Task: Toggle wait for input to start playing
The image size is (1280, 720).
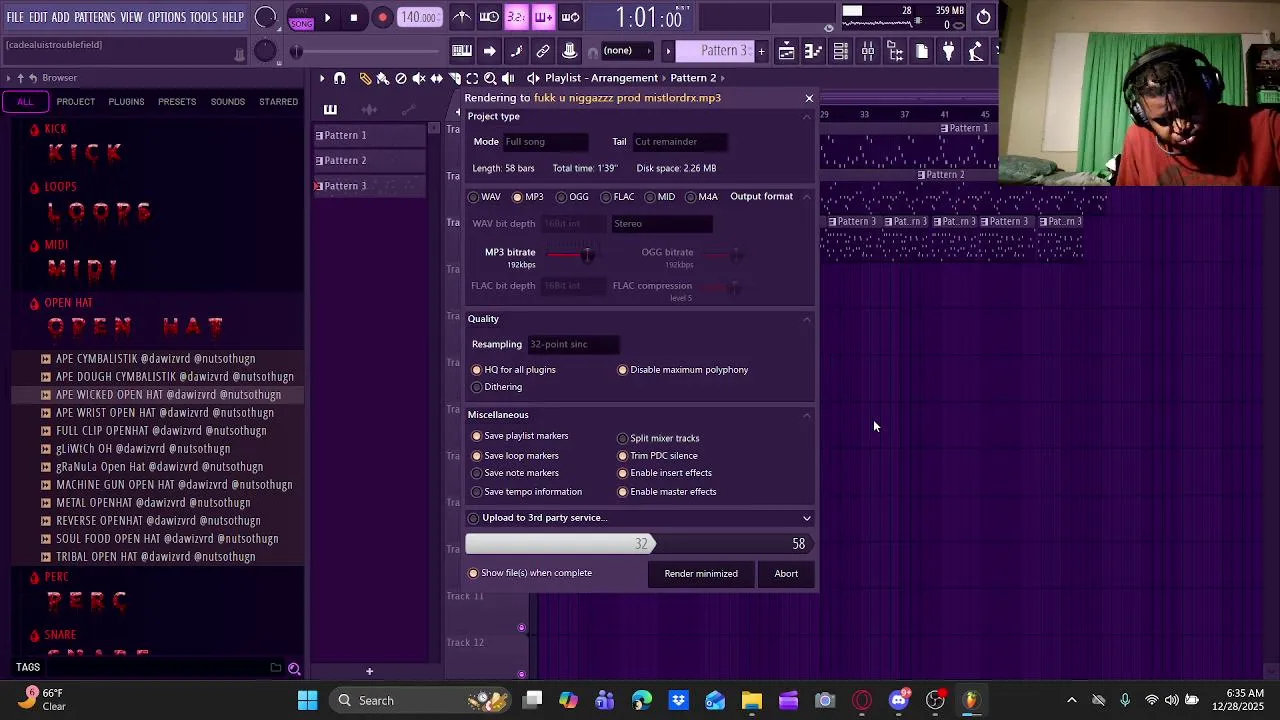Action: (x=489, y=17)
